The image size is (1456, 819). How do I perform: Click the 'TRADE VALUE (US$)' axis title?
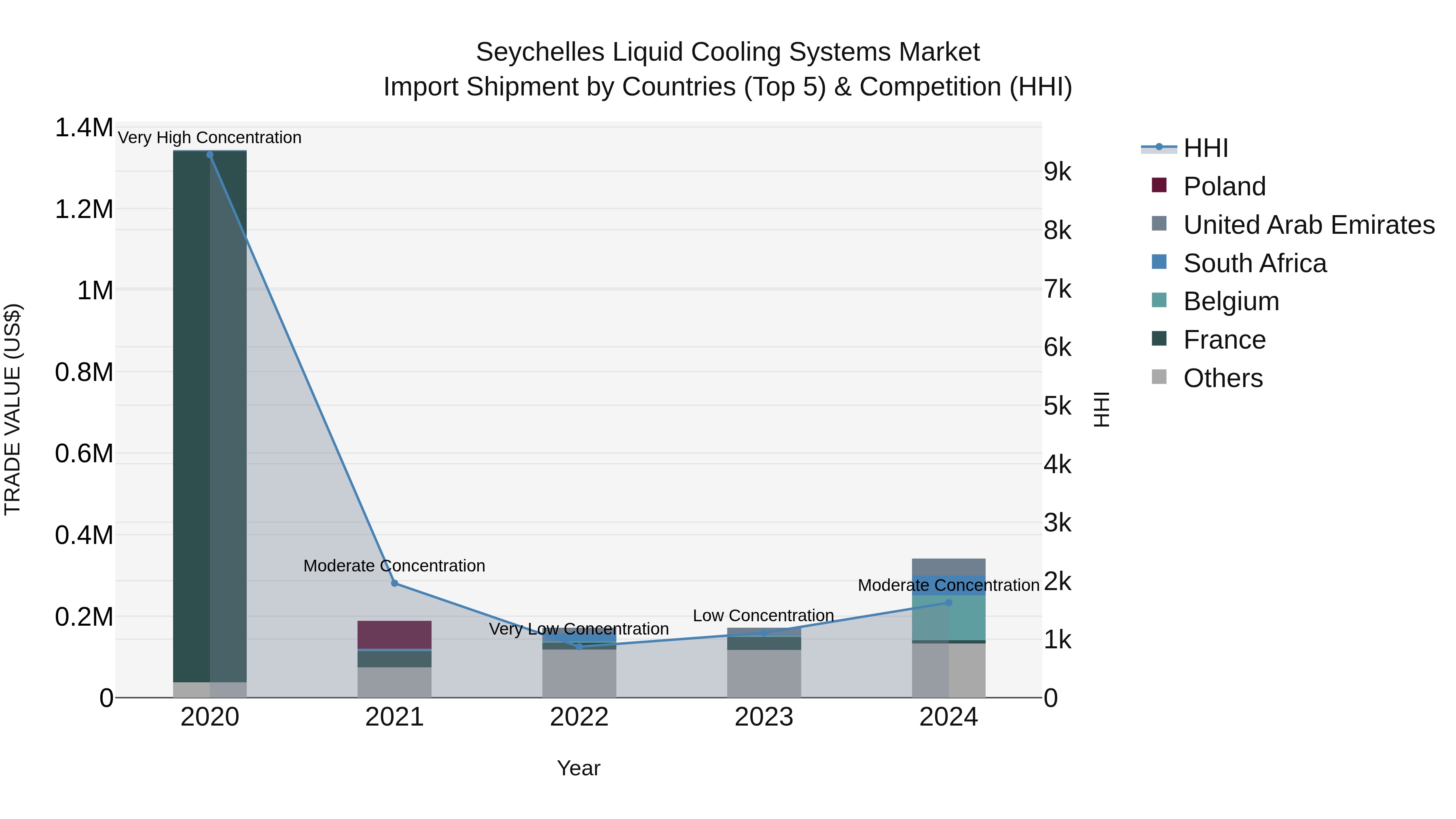click(13, 409)
